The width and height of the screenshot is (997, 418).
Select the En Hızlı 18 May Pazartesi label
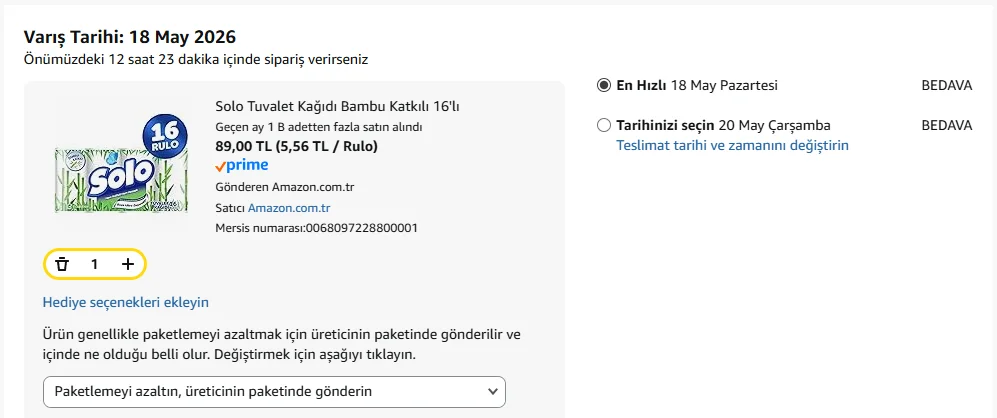[697, 85]
